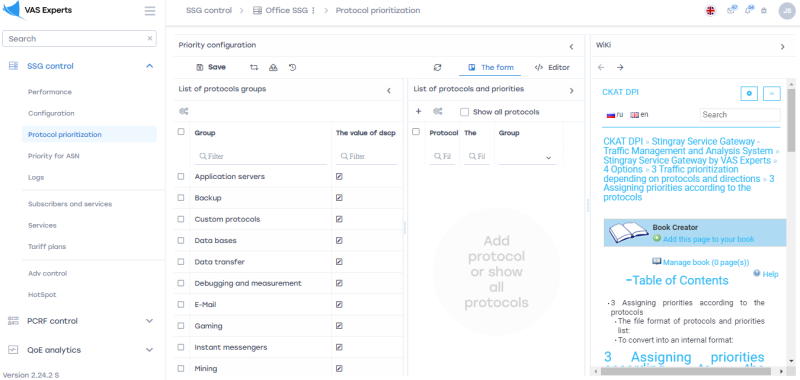800x380 pixels.
Task: Go forward in WiKi with right arrow
Action: (x=620, y=67)
